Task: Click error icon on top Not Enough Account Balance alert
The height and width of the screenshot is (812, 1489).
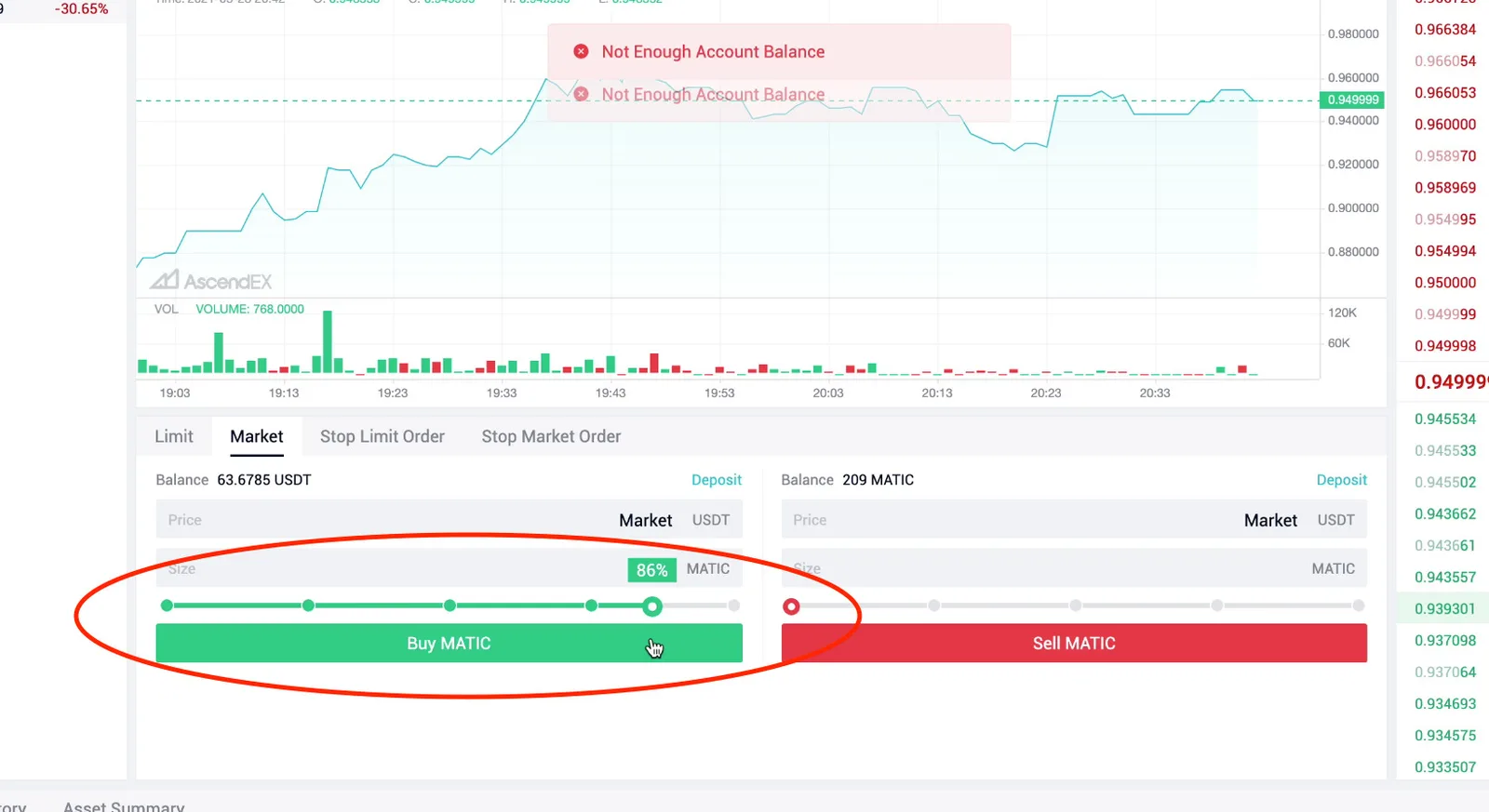Action: [x=581, y=51]
